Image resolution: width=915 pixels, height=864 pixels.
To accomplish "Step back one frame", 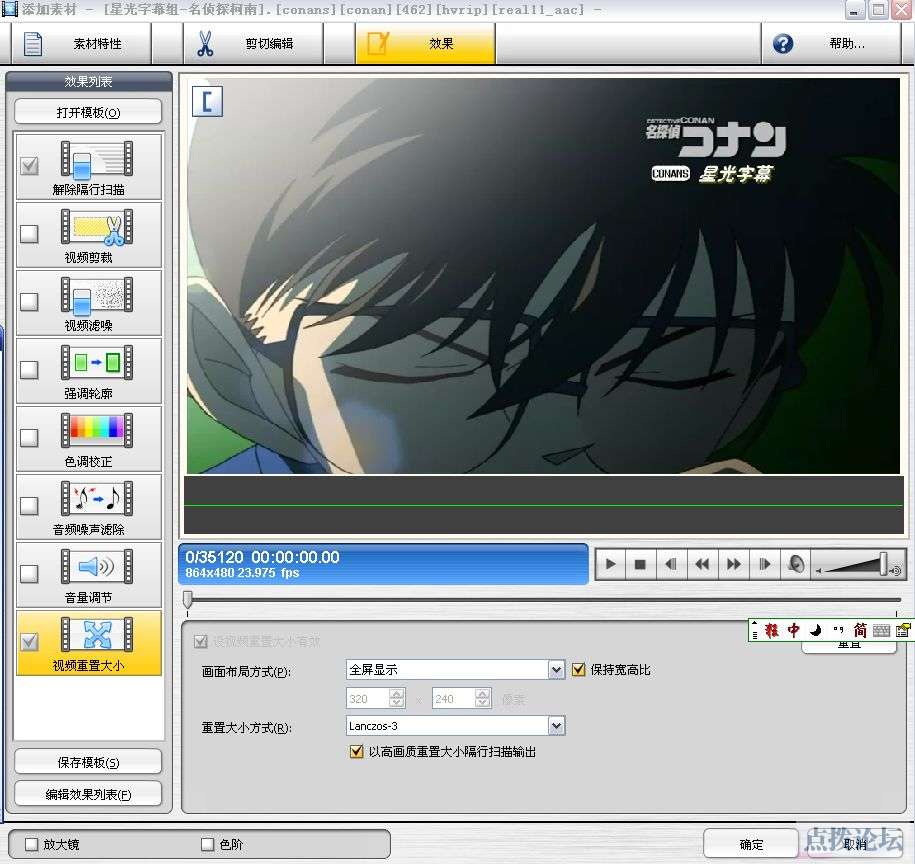I will 671,564.
